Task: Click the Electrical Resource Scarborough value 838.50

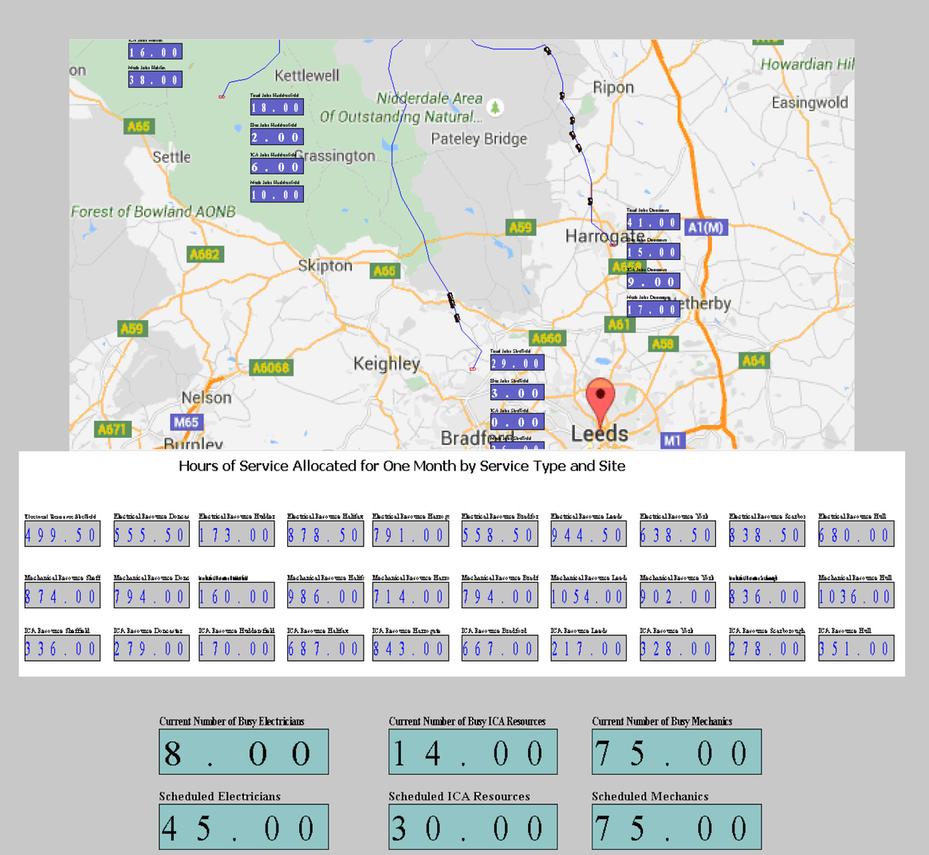Action: click(767, 534)
